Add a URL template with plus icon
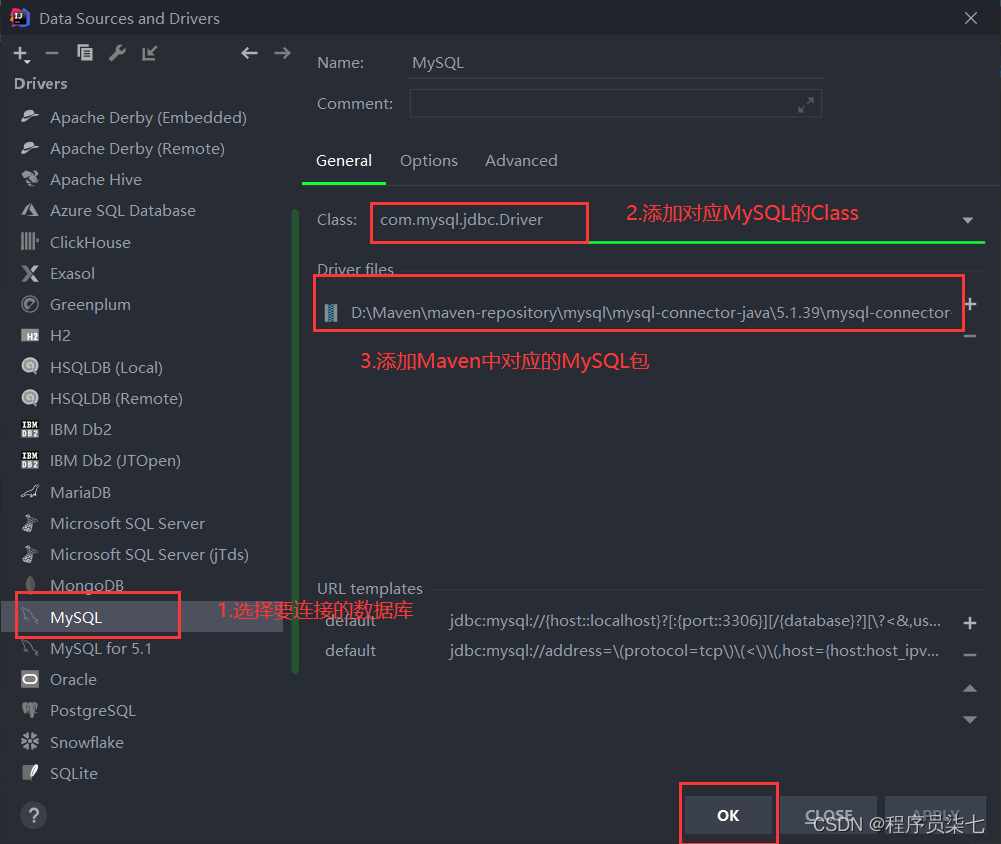Image resolution: width=1001 pixels, height=844 pixels. click(x=970, y=623)
